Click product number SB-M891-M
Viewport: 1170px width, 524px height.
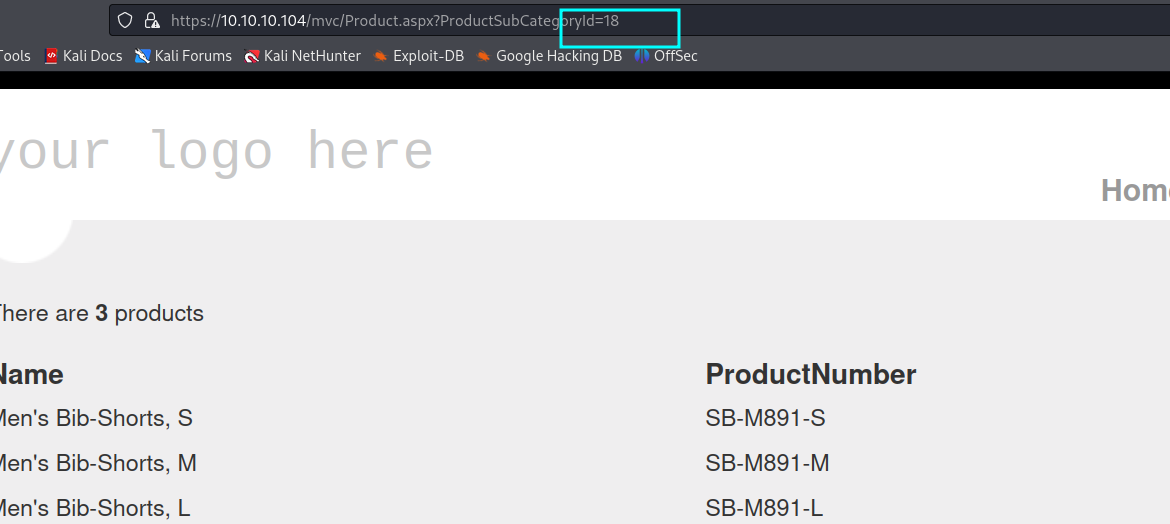(767, 463)
